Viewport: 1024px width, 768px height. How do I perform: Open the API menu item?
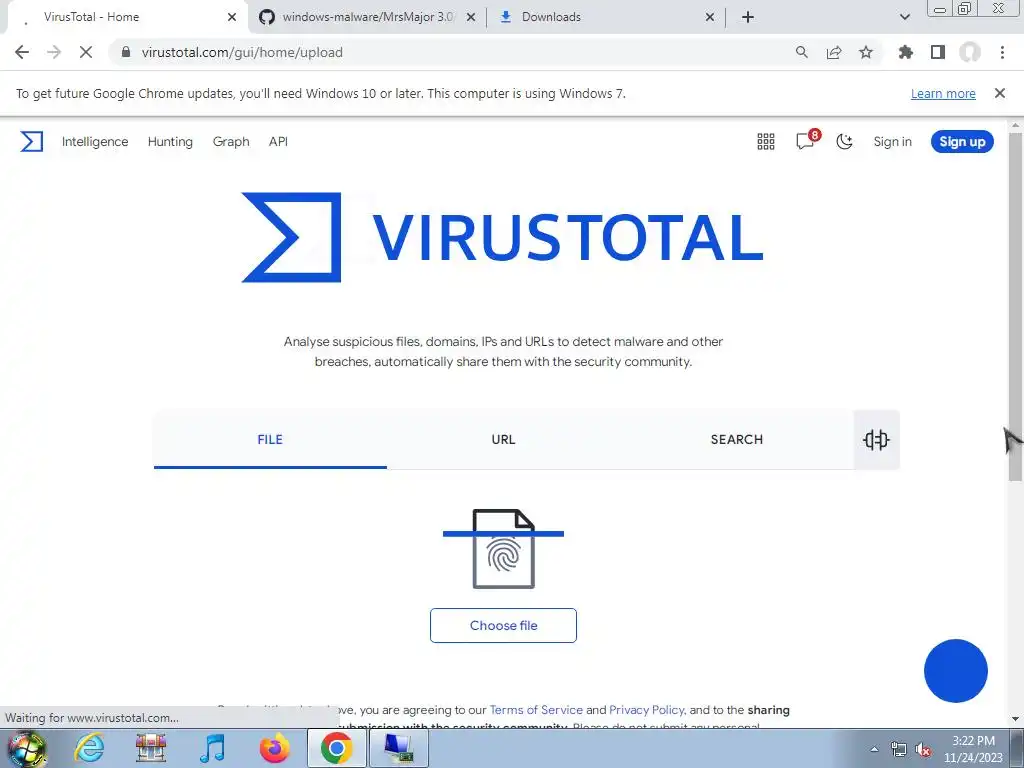[278, 142]
